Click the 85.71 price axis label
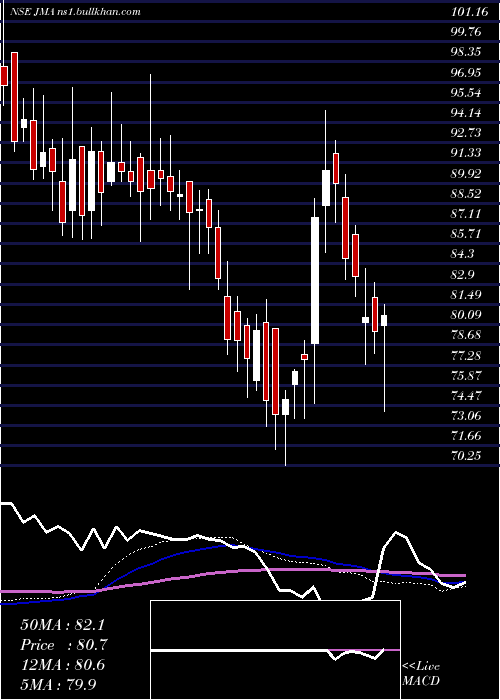Viewport: 500px width, 700px height. pyautogui.click(x=466, y=234)
